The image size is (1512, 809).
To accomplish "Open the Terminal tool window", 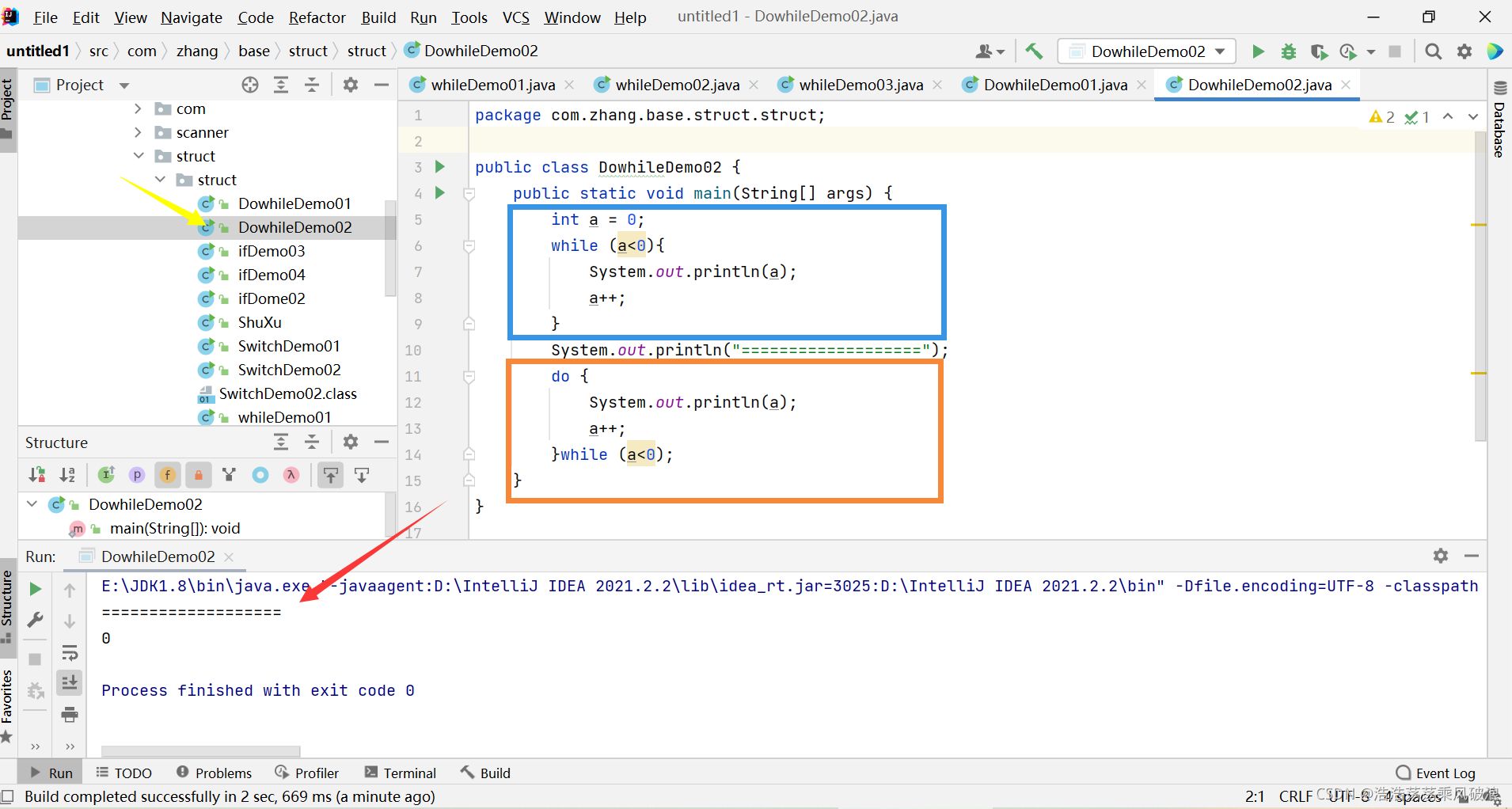I will pyautogui.click(x=401, y=773).
